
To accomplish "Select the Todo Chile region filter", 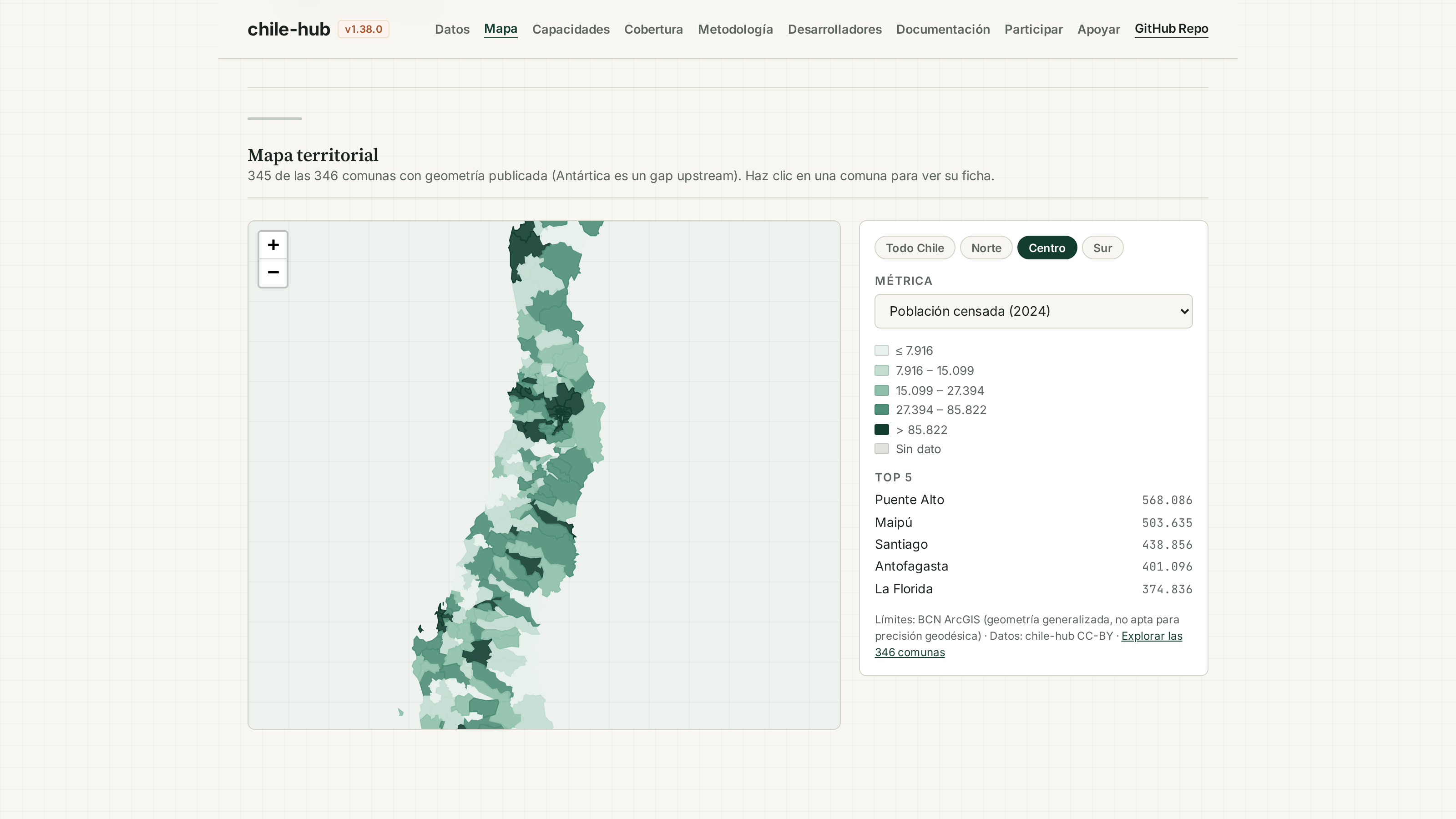I will point(915,248).
